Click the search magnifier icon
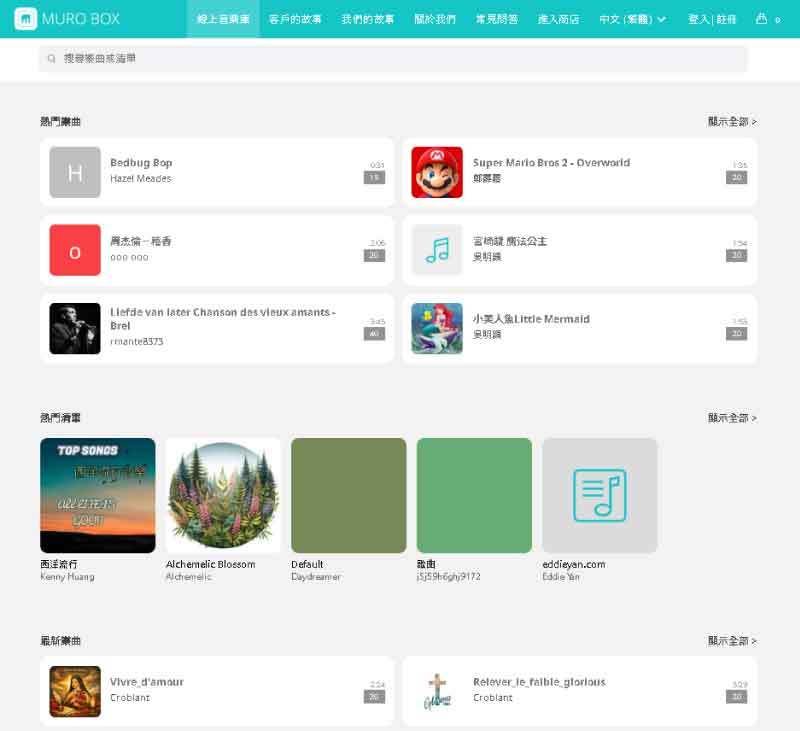800x731 pixels. pyautogui.click(x=52, y=59)
